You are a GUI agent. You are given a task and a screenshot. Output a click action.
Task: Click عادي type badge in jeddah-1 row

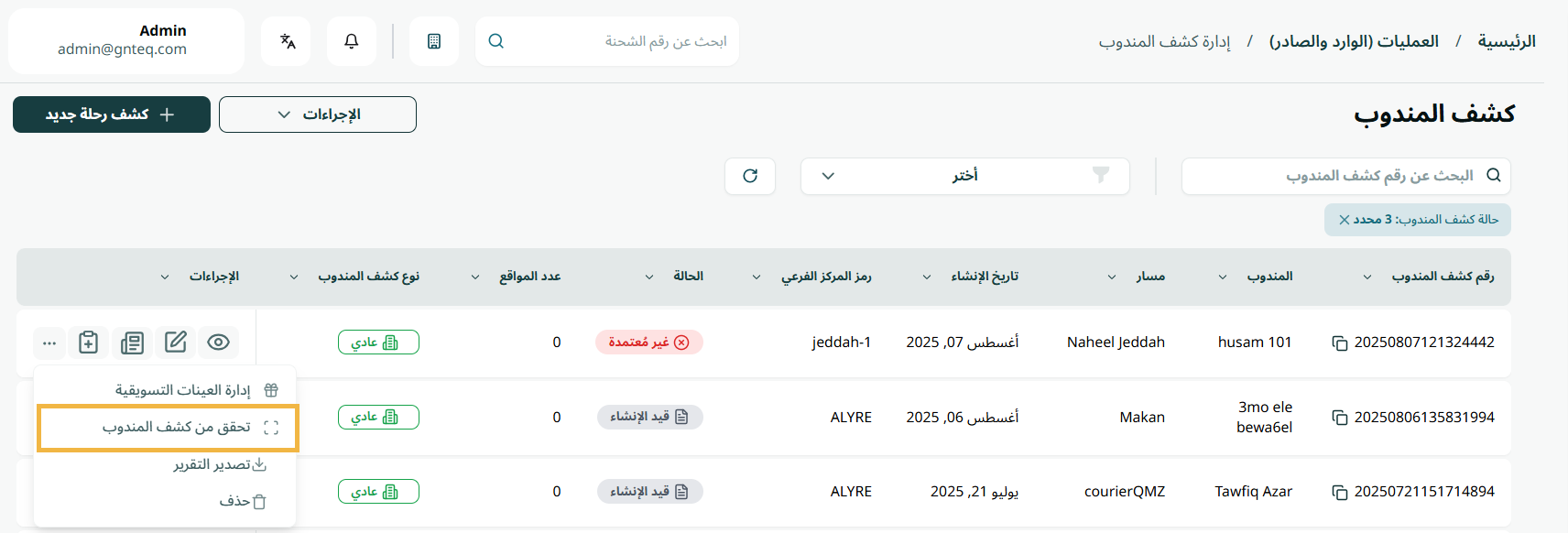378,343
